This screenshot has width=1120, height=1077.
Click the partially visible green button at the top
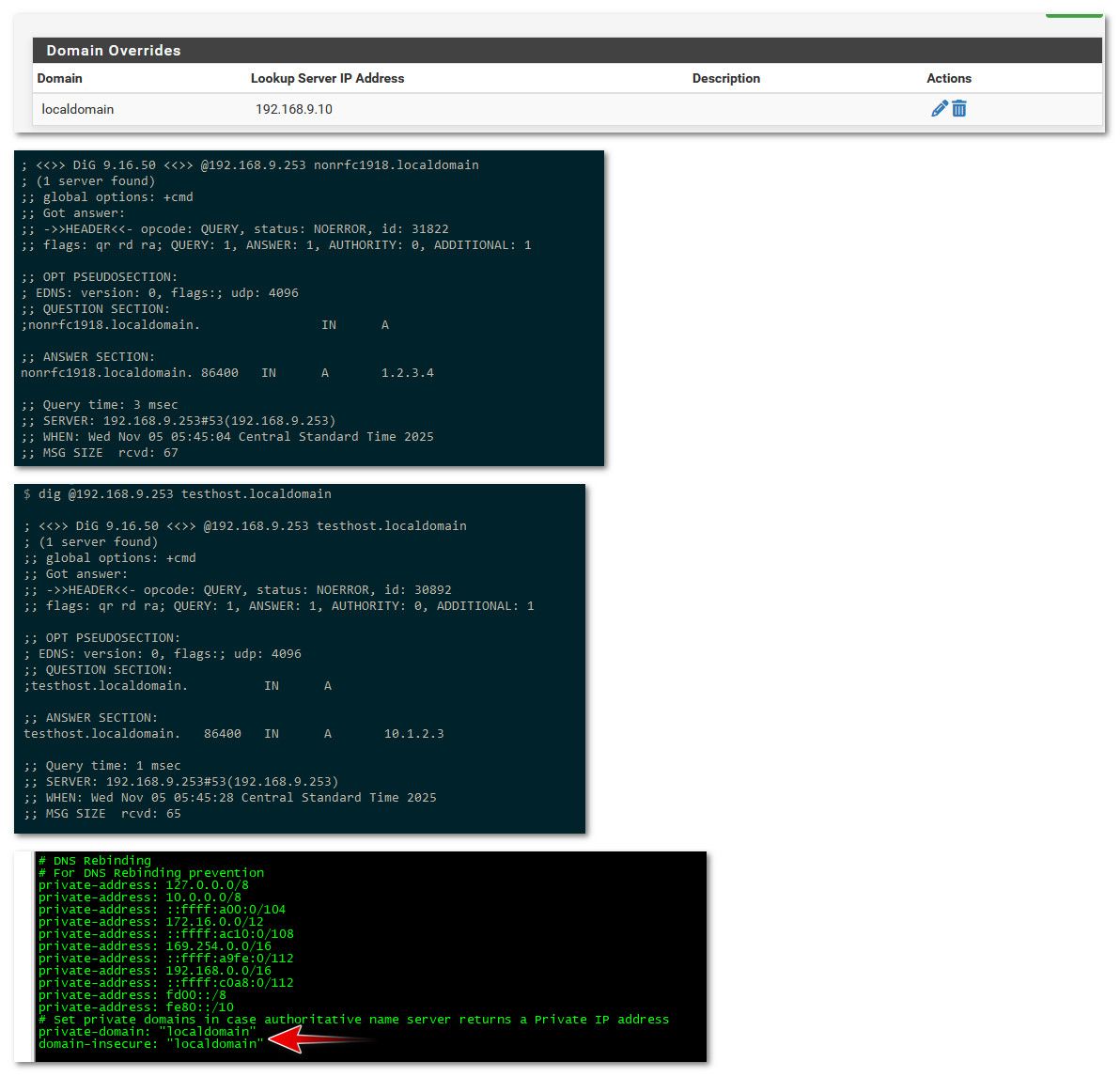(1073, 12)
